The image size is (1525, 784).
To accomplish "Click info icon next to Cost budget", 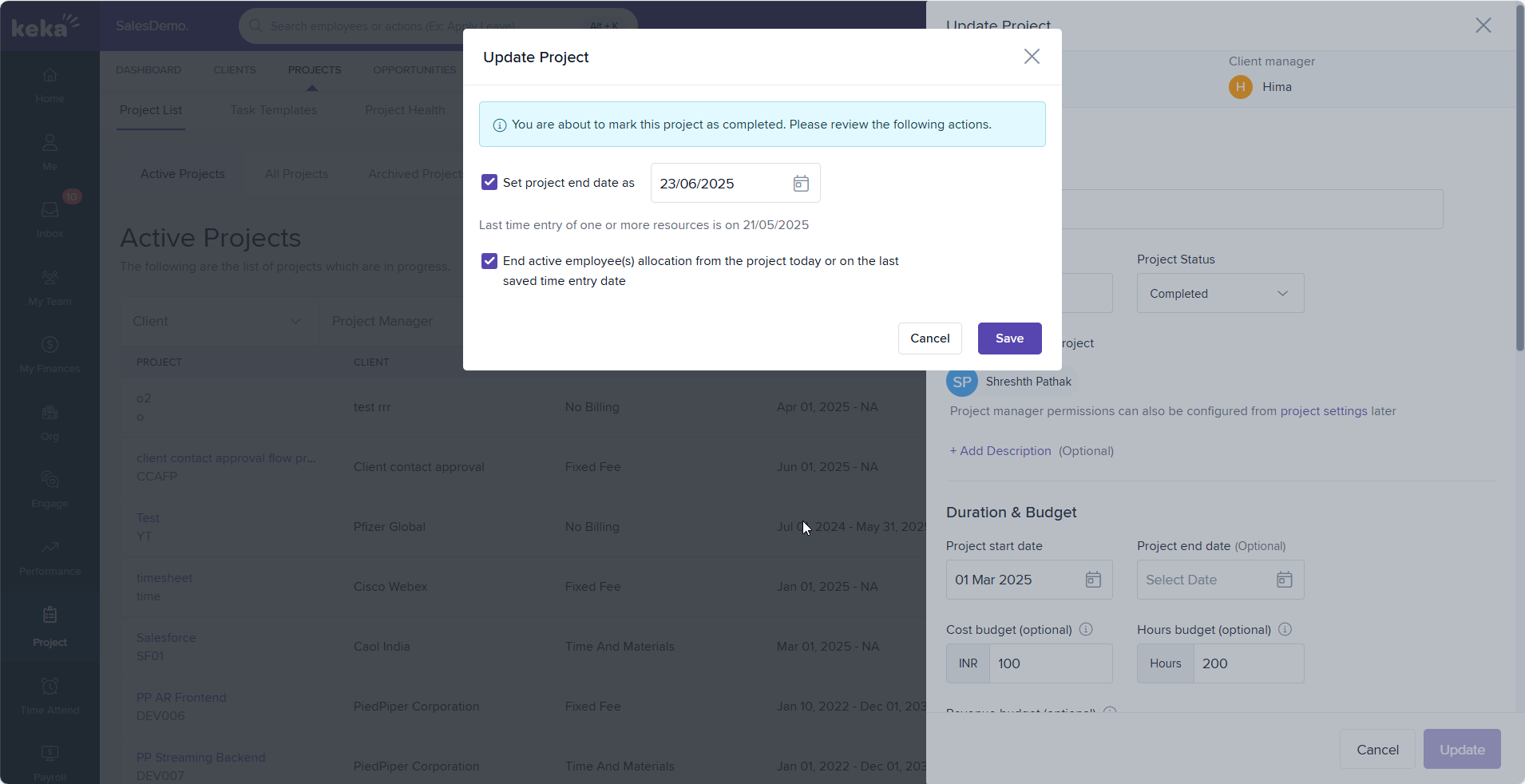I will pos(1086,629).
